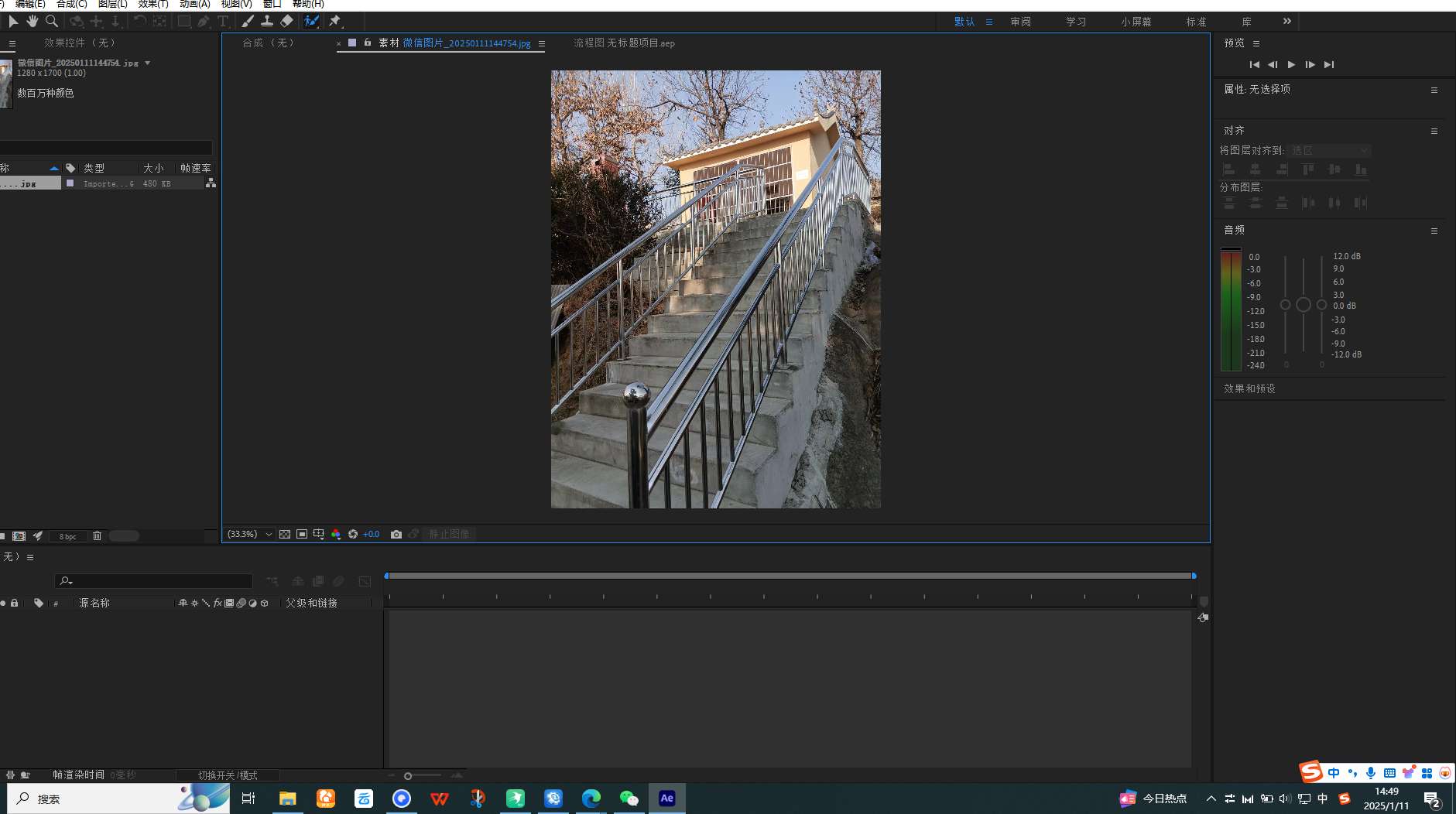Image resolution: width=1456 pixels, height=814 pixels.
Task: Adjust the center audio level slider
Action: click(1304, 305)
